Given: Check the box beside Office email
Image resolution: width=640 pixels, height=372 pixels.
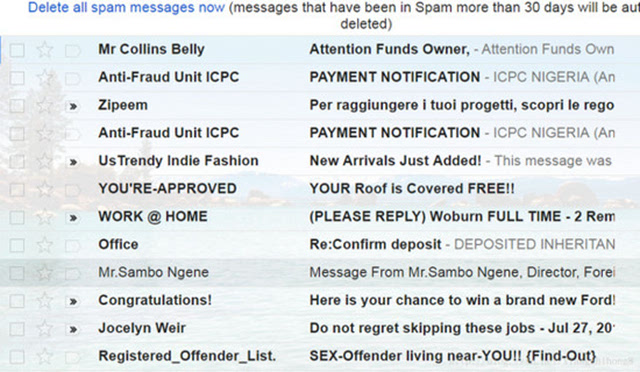Looking at the screenshot, I should (17, 245).
